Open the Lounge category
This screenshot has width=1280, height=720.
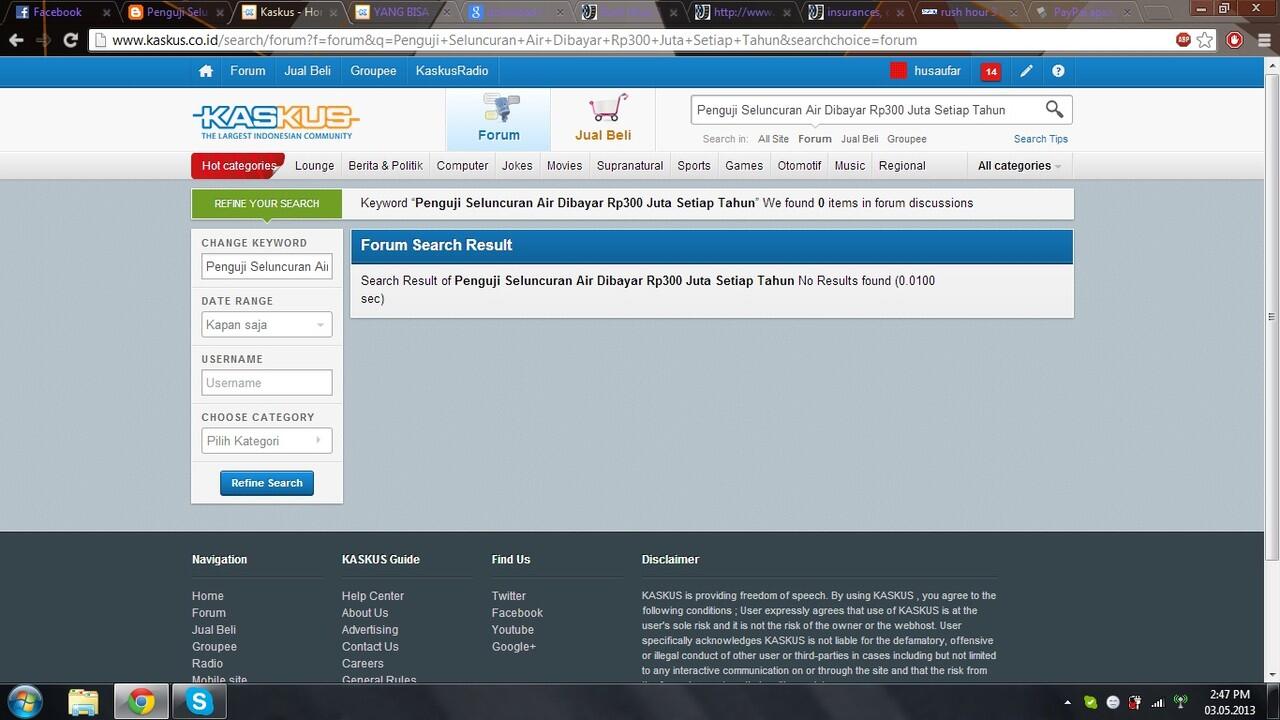click(315, 166)
